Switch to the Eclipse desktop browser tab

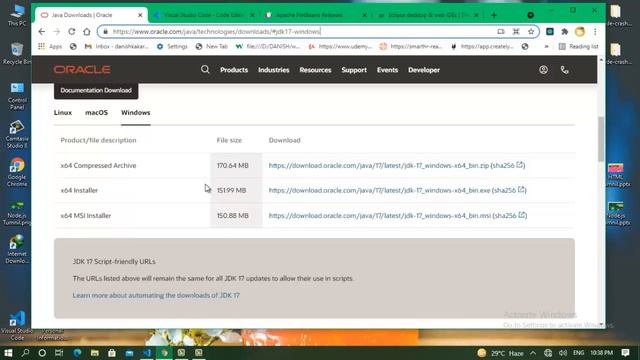[x=428, y=15]
